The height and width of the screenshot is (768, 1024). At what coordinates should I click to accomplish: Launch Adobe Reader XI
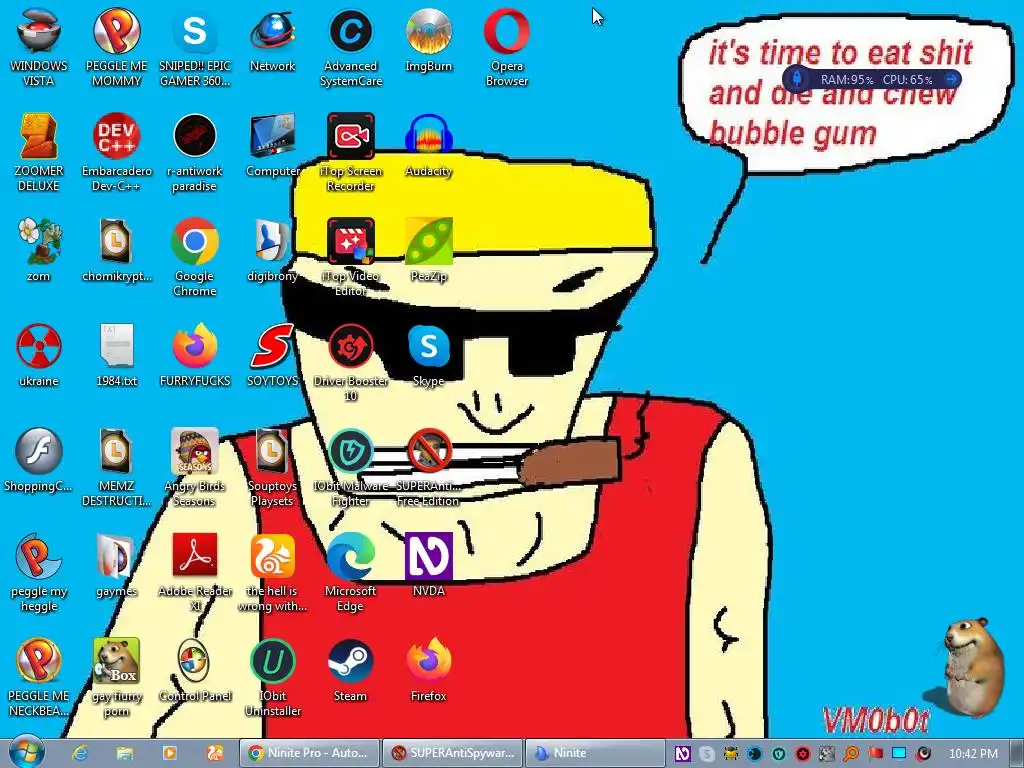point(195,572)
